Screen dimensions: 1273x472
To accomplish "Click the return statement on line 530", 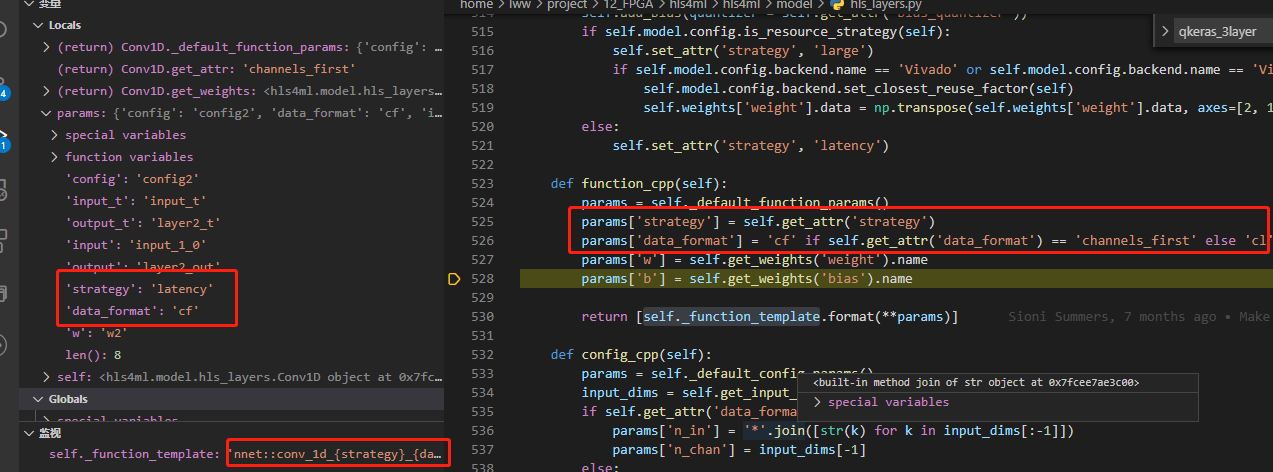I will tap(770, 317).
